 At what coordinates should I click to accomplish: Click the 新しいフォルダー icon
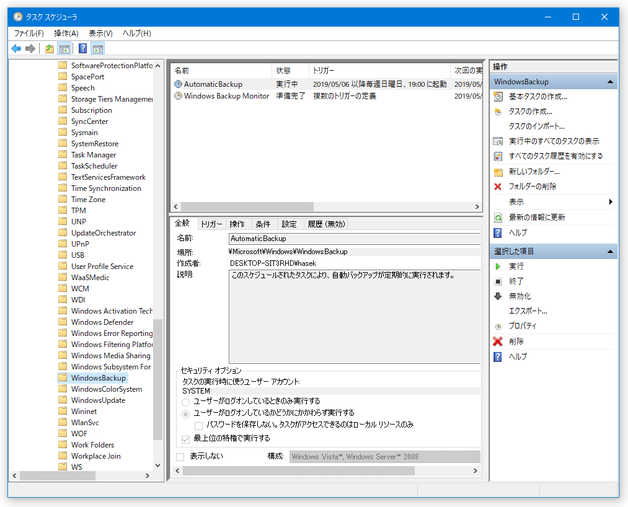[x=498, y=172]
